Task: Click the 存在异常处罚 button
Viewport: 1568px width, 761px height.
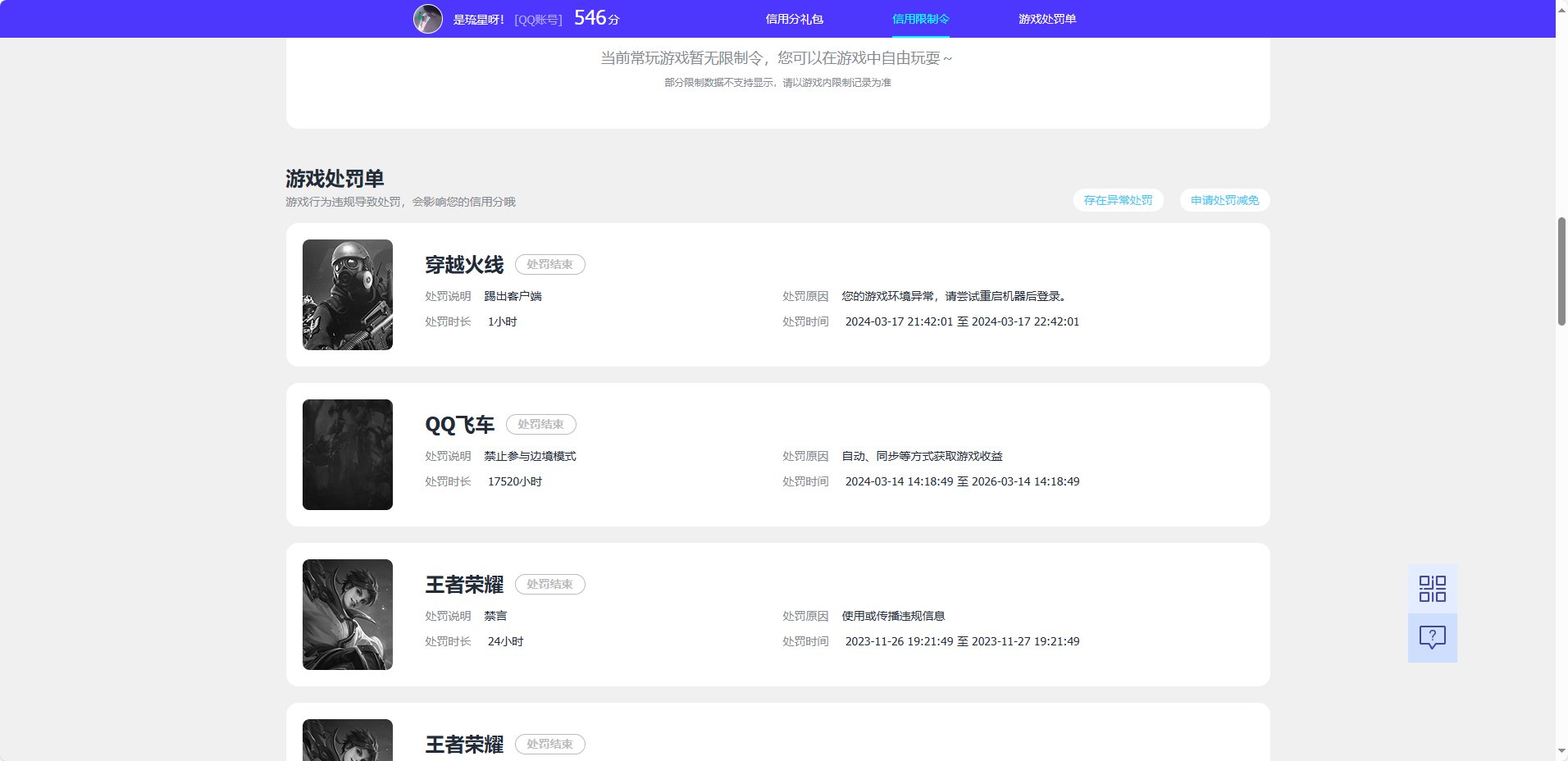Action: [1118, 200]
